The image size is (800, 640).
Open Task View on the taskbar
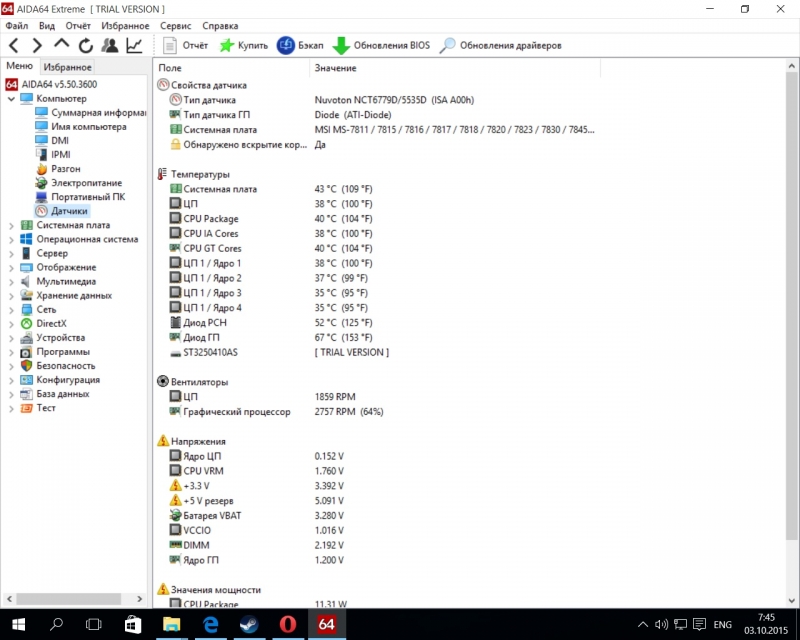coord(94,624)
